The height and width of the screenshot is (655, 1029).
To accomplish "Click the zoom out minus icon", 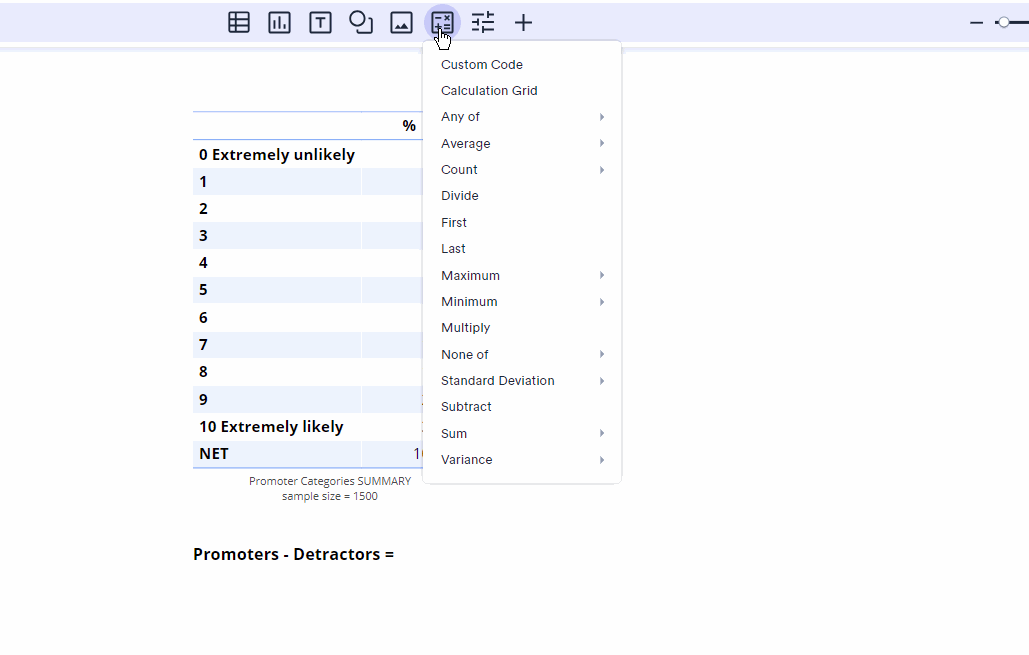I will point(977,20).
